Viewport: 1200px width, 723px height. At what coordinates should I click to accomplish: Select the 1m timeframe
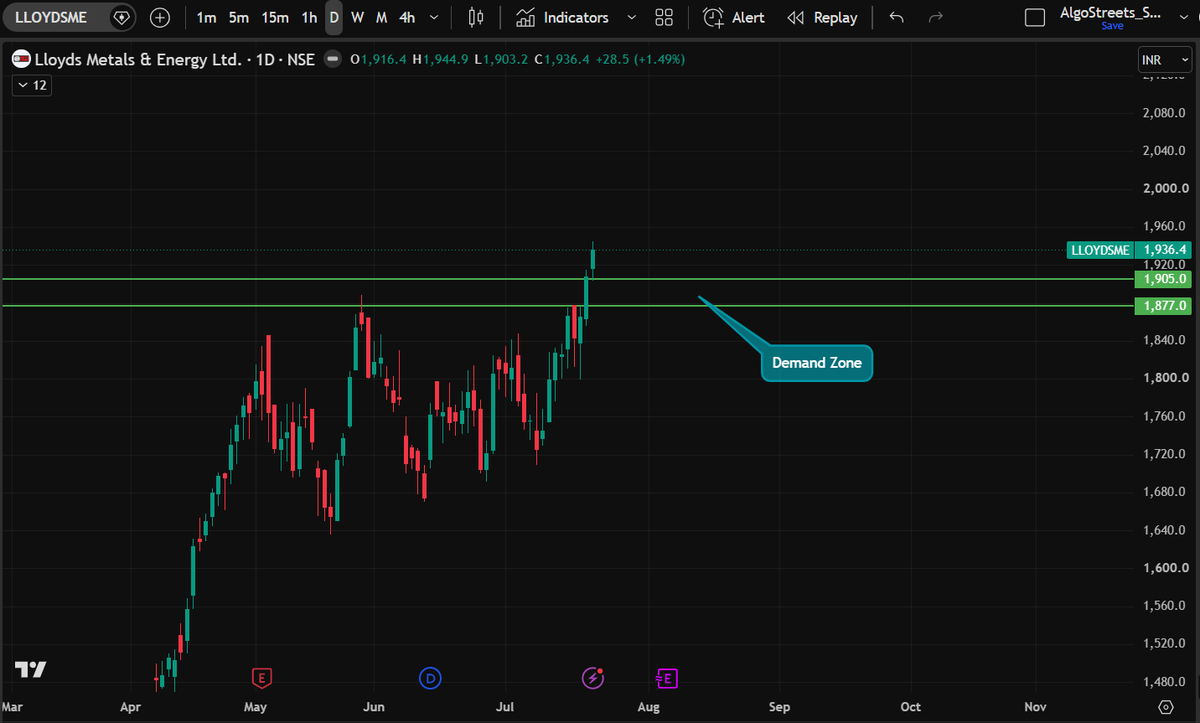coord(206,18)
